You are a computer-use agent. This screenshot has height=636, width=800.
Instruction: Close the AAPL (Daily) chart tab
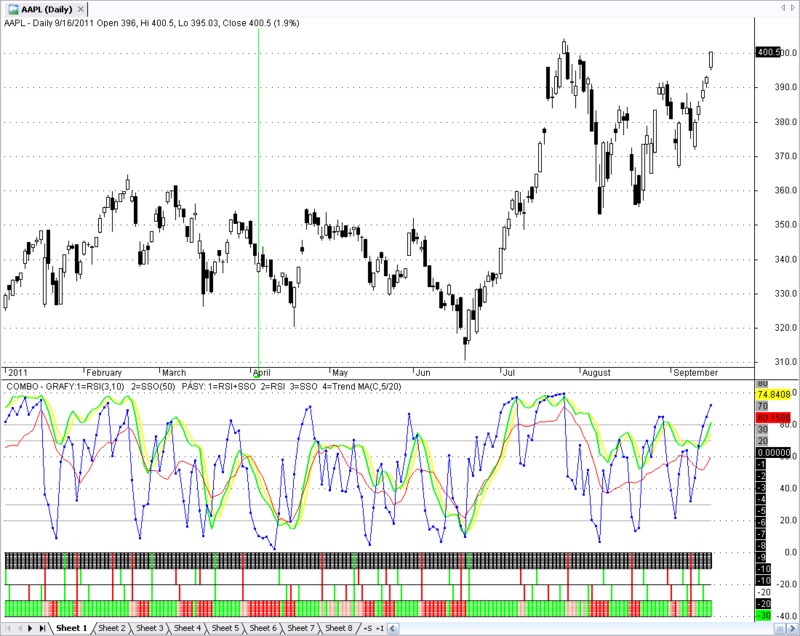80,9
